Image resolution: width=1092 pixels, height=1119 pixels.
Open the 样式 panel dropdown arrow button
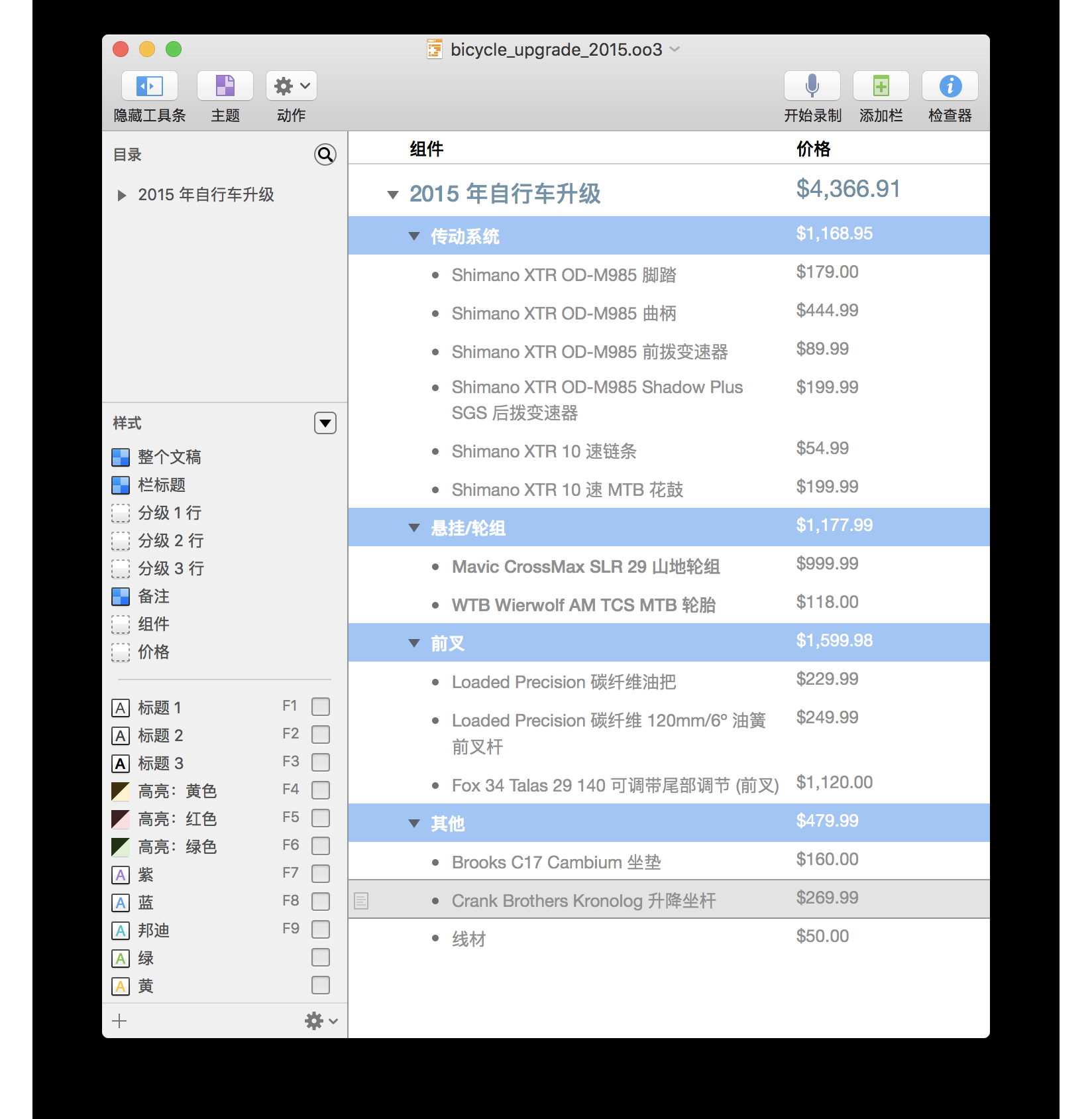(x=325, y=423)
